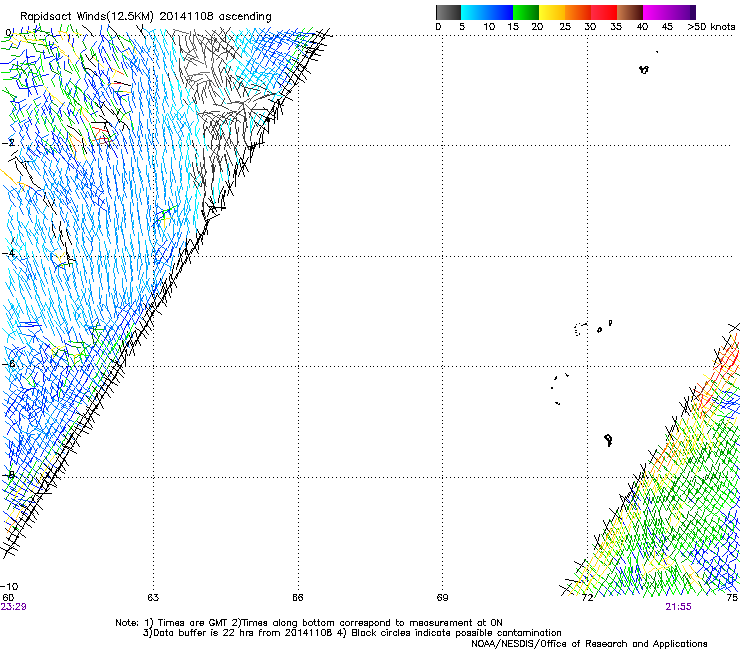
Task: Click the black island outline below 6S near 72.4E
Action: point(608,440)
